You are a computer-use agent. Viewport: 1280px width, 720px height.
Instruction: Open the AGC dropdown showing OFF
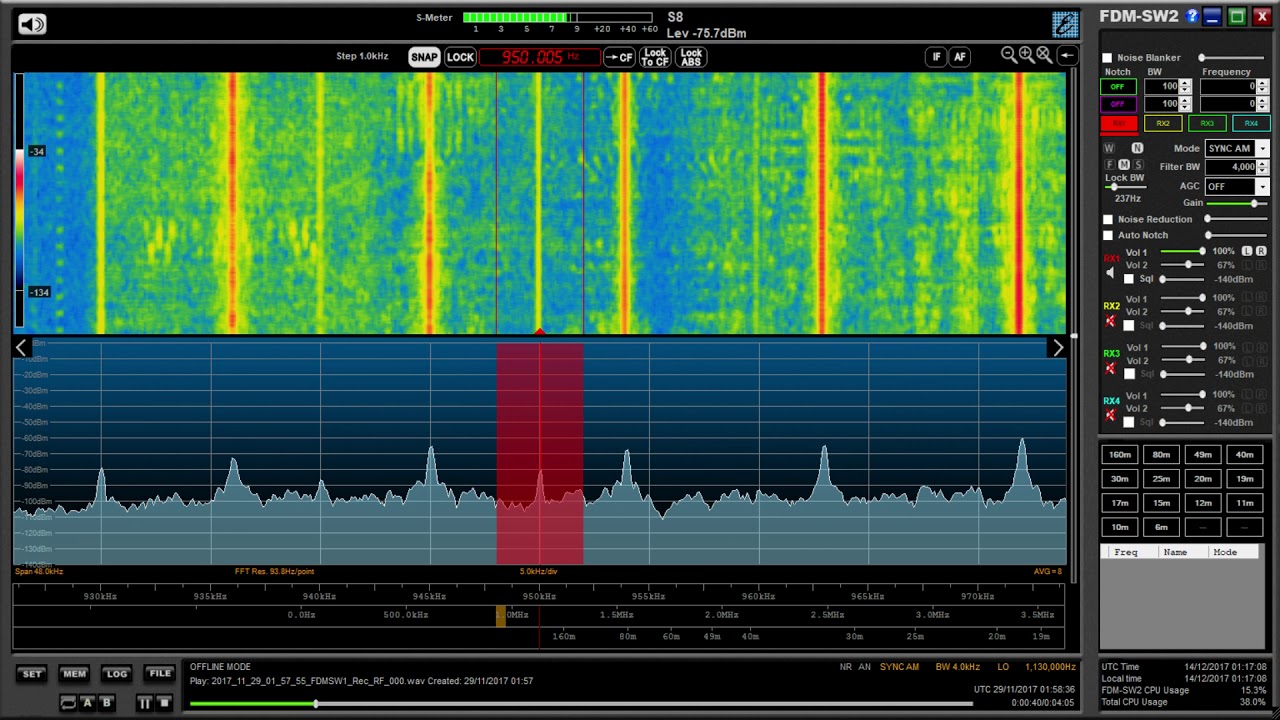[x=1236, y=187]
